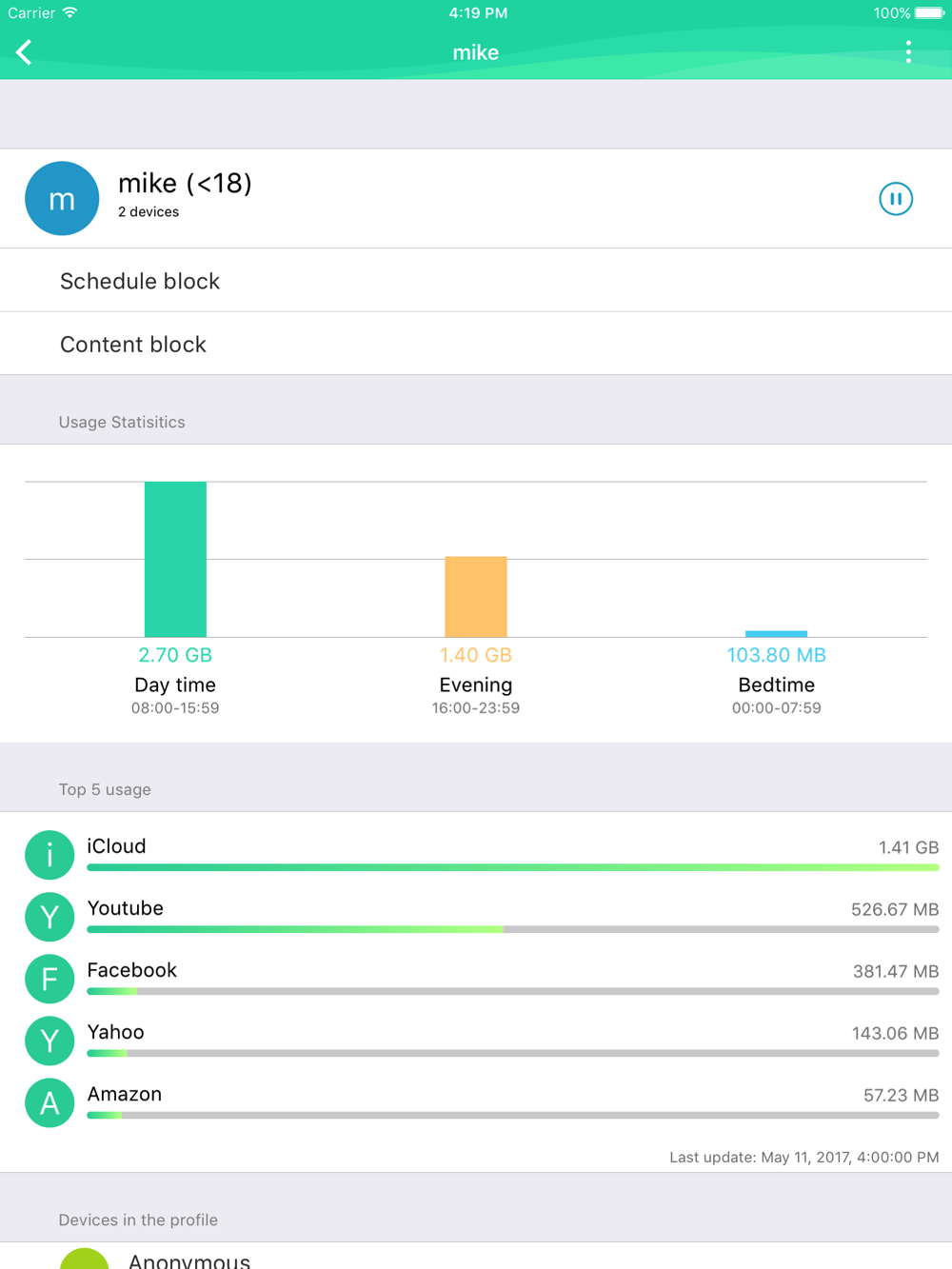Image resolution: width=952 pixels, height=1269 pixels.
Task: Tap the Facebook app icon
Action: point(50,979)
